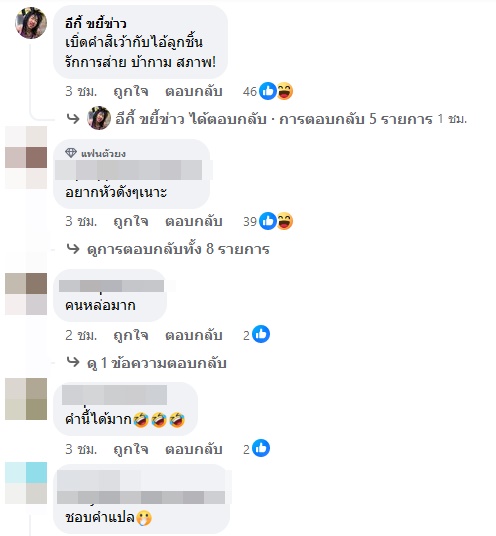Click the like icon on the 'คนหล่อมาก' comment
The width and height of the screenshot is (496, 536).
click(x=261, y=334)
